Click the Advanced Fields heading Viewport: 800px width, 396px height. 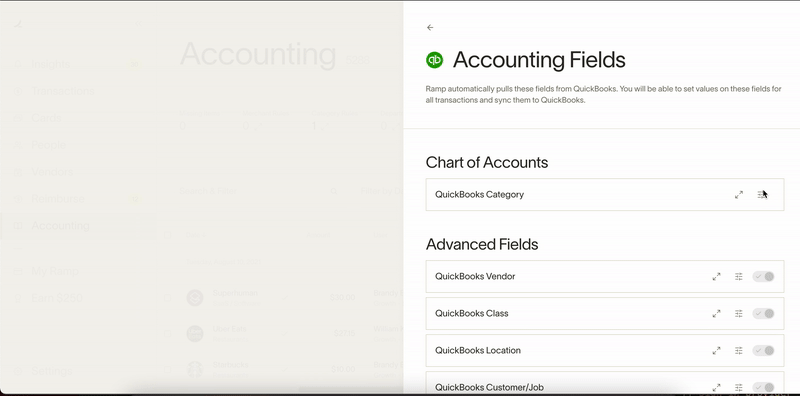(482, 244)
